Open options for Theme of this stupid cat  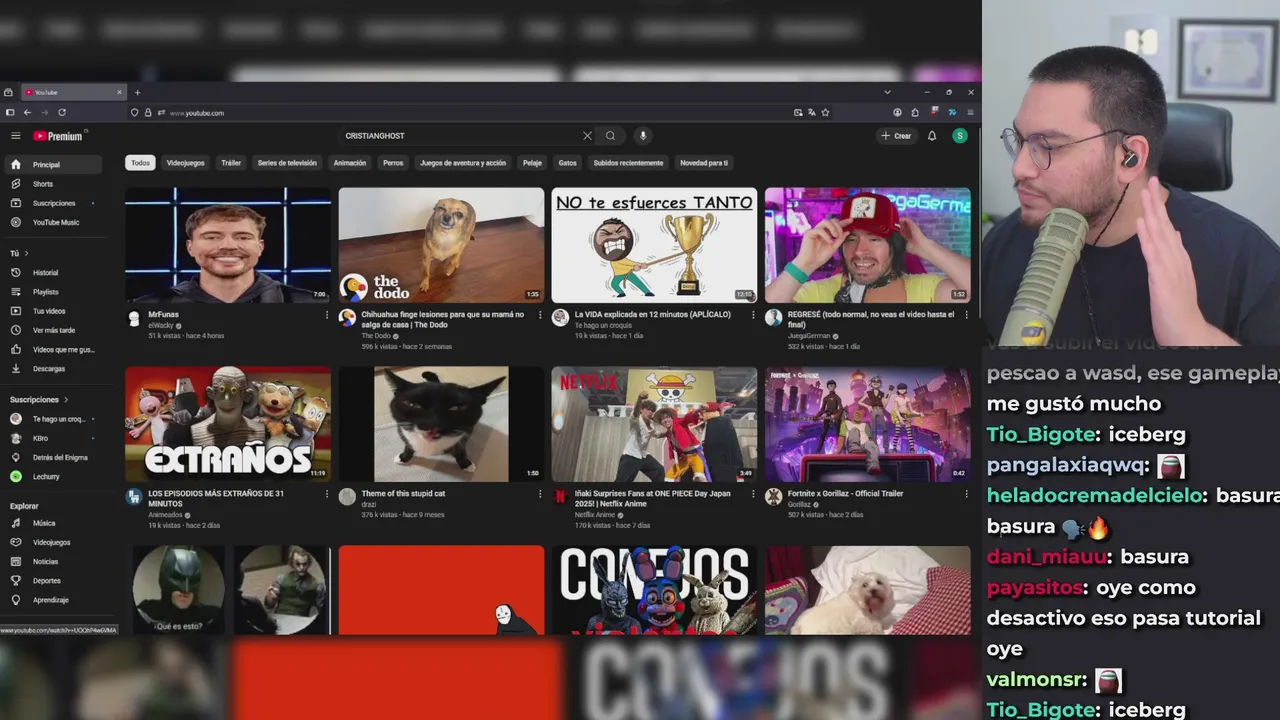[x=540, y=494]
